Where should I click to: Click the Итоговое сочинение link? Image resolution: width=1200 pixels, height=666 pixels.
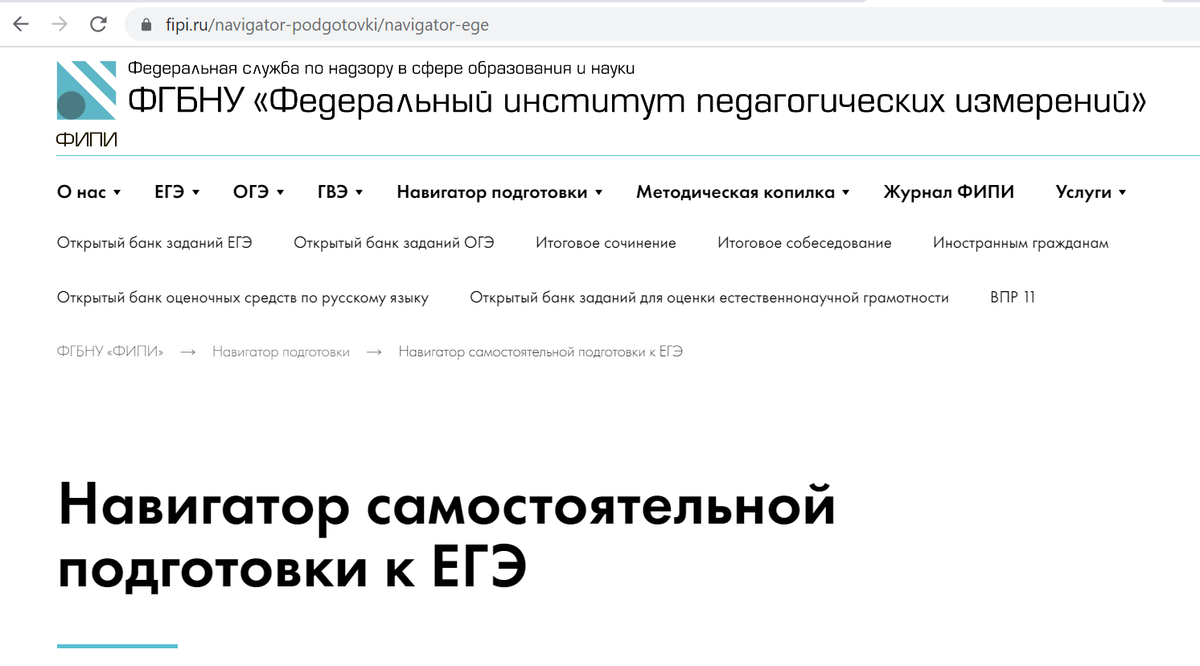(x=604, y=242)
